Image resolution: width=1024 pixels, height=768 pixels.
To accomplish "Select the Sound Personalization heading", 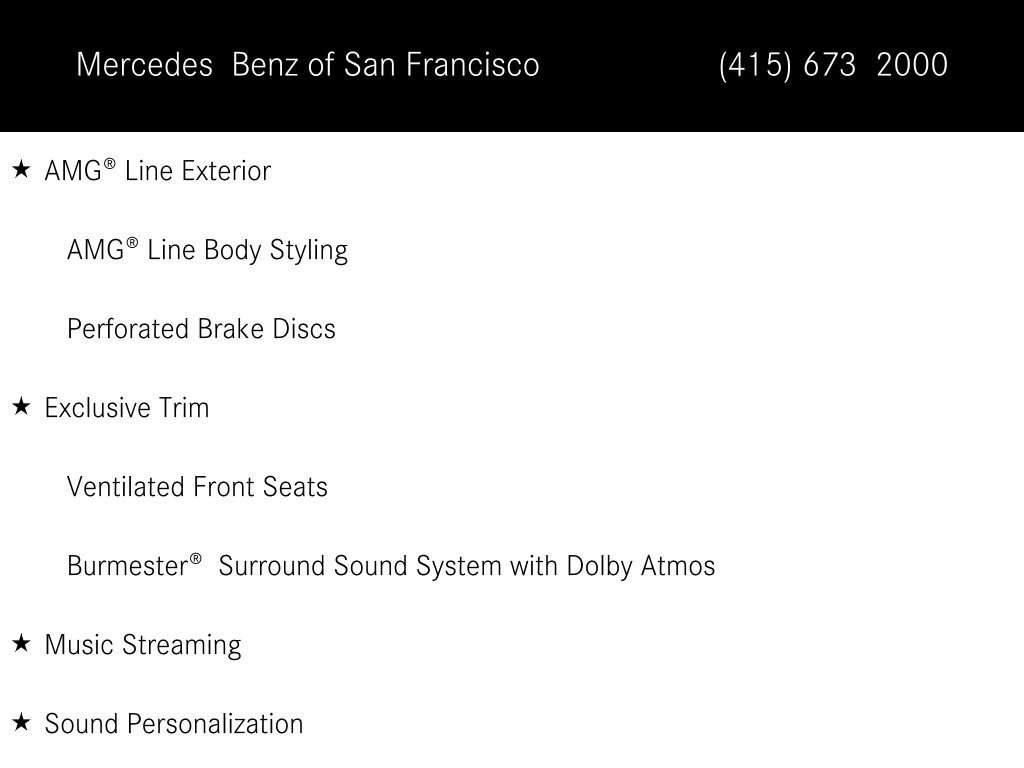I will [174, 724].
